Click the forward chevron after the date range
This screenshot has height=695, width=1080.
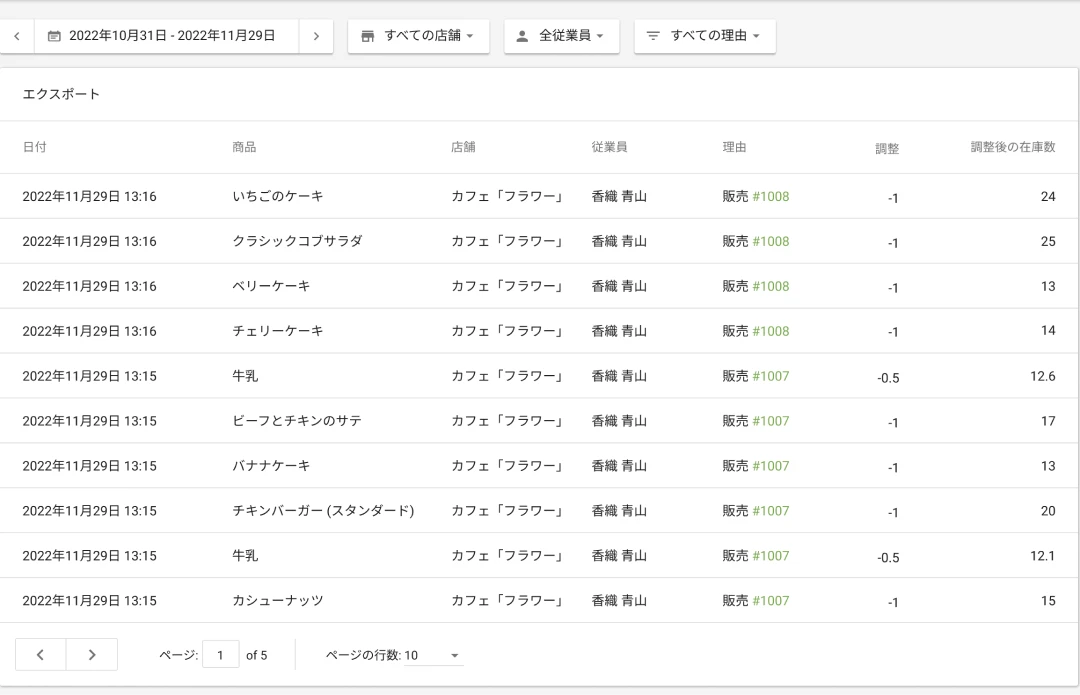[x=316, y=36]
